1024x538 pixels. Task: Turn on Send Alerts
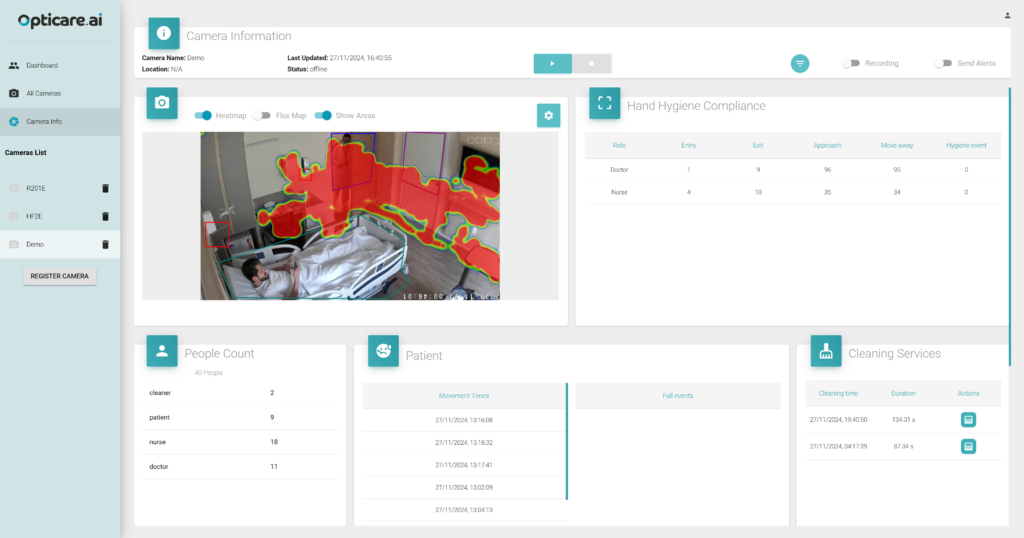[943, 63]
